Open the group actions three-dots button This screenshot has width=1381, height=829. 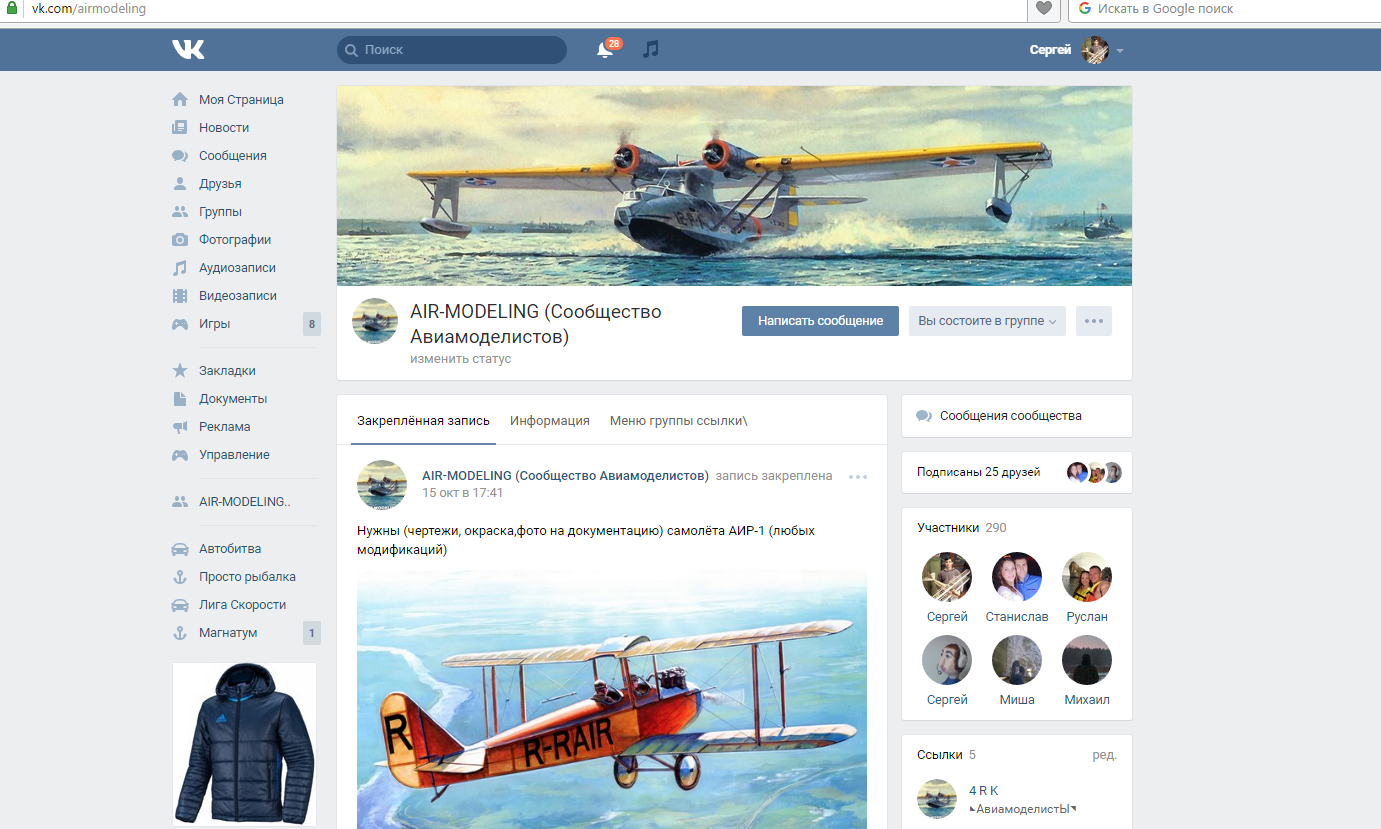tap(1094, 321)
